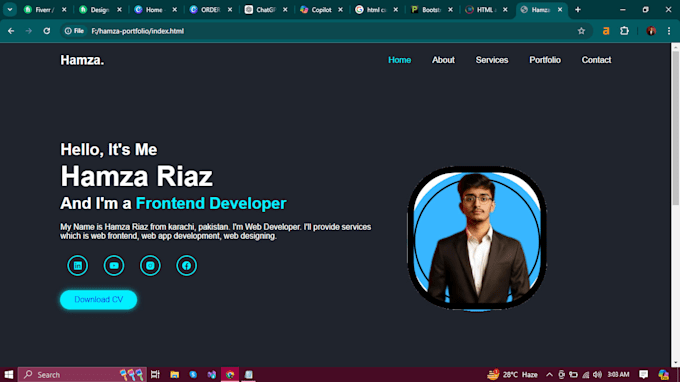
Task: Open Visual Studio from the taskbar
Action: coord(212,374)
